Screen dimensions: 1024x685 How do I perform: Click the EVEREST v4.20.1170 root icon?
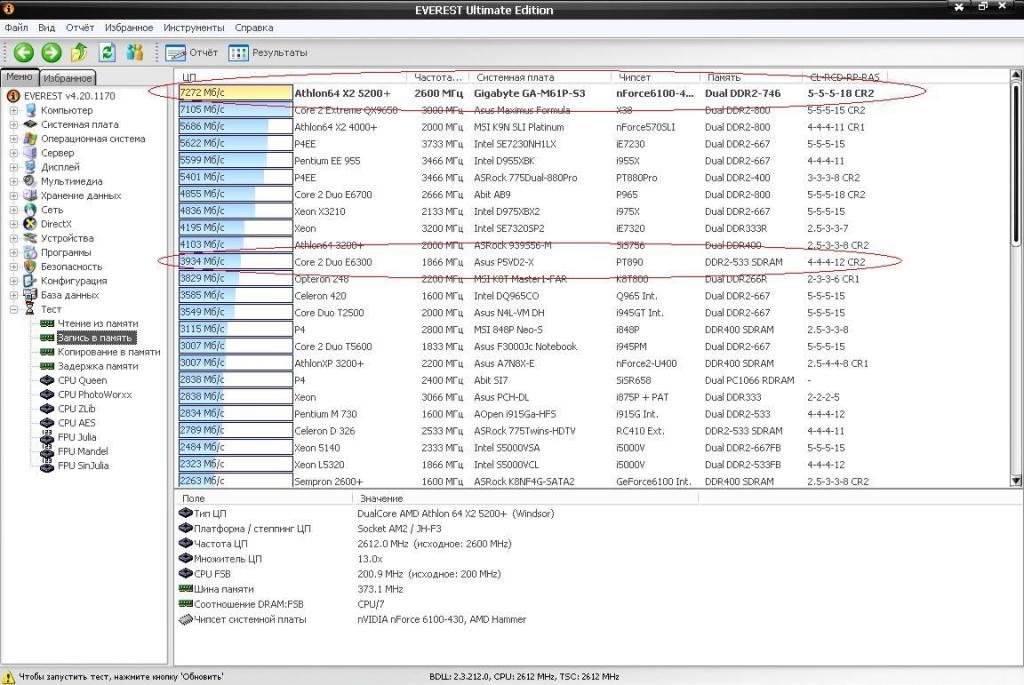pos(13,96)
